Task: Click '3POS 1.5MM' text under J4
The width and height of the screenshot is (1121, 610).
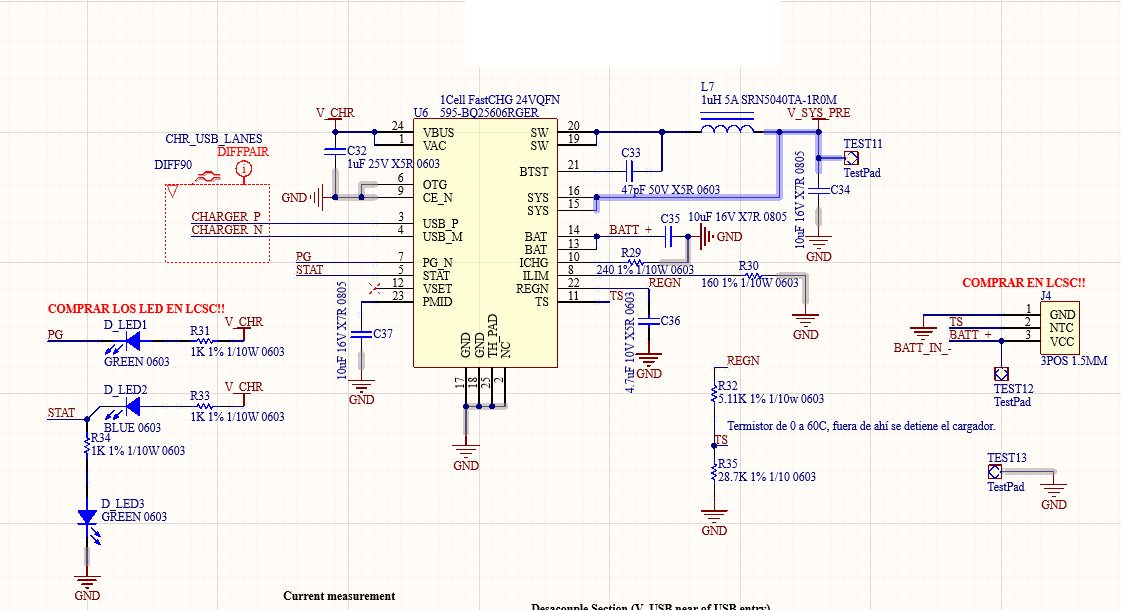Action: coord(1074,361)
